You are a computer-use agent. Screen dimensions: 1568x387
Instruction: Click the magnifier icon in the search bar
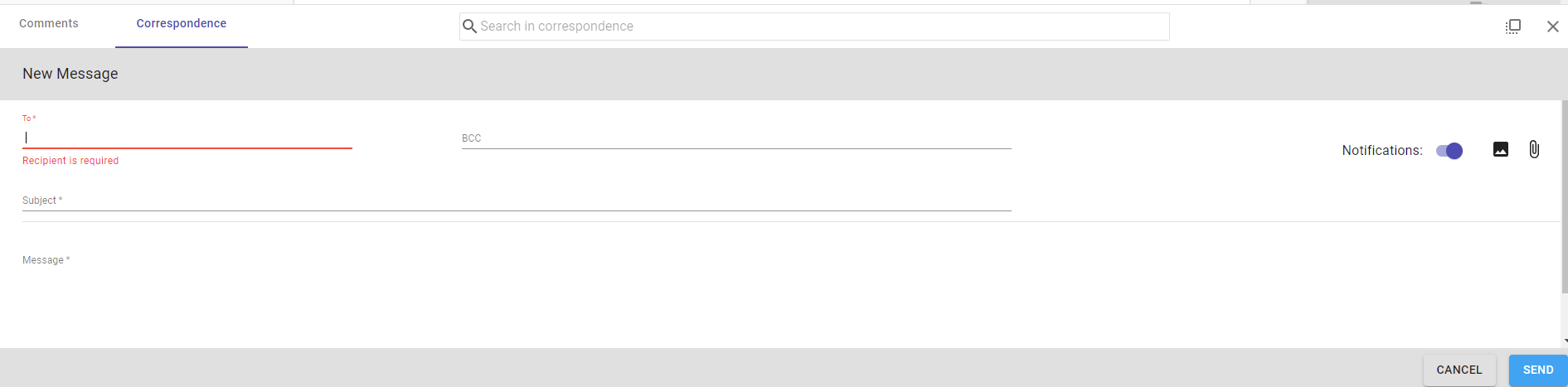pos(469,27)
